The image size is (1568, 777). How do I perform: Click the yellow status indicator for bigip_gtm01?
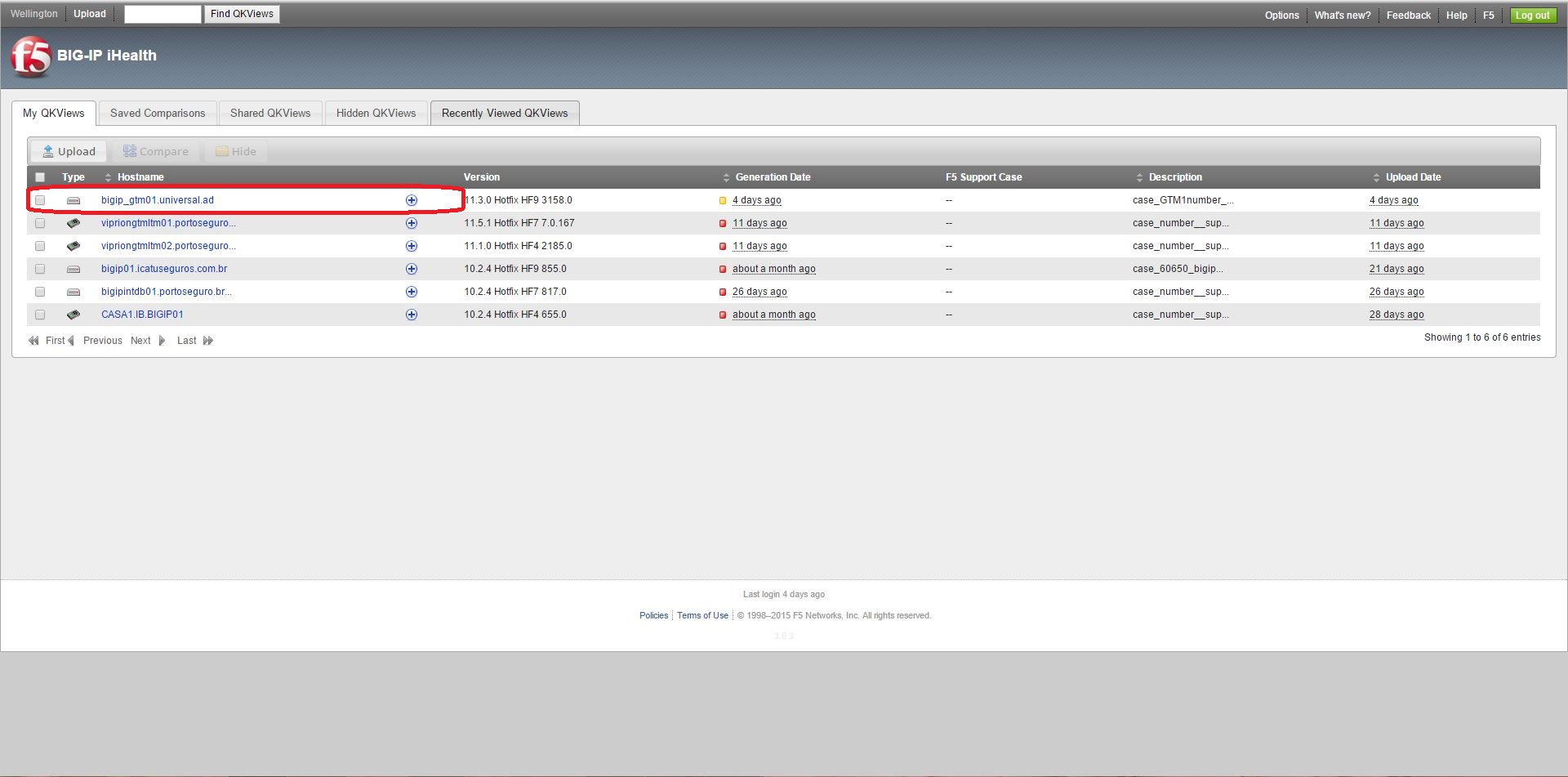click(x=723, y=200)
